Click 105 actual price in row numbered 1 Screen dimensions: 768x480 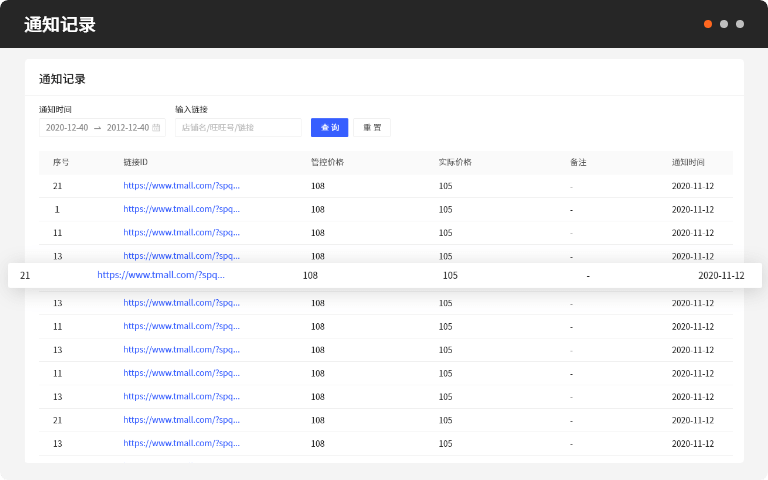coord(445,210)
